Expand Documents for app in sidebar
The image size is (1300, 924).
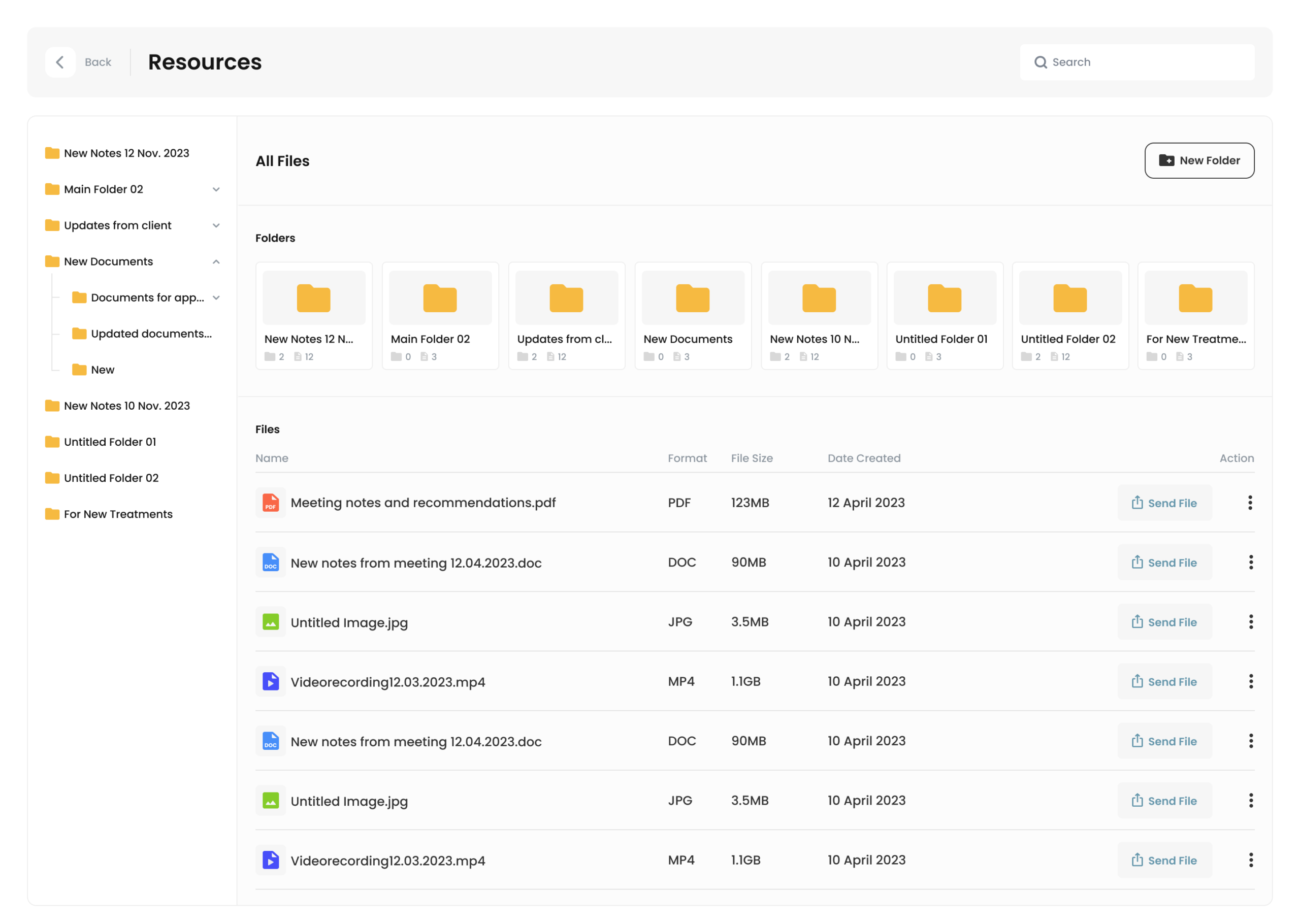(x=216, y=297)
